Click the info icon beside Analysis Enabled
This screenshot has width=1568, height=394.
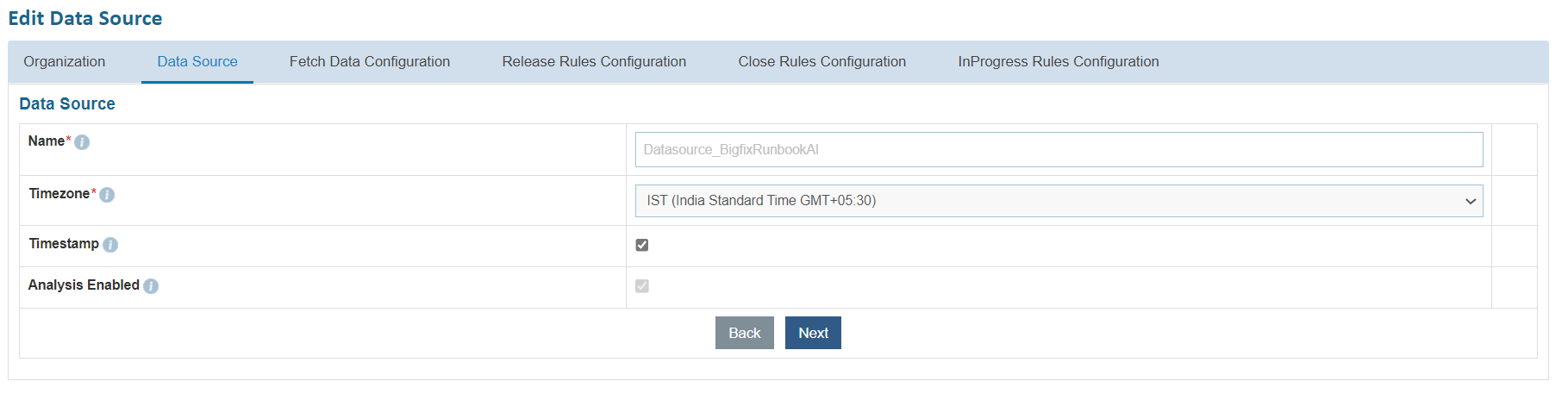(x=151, y=286)
